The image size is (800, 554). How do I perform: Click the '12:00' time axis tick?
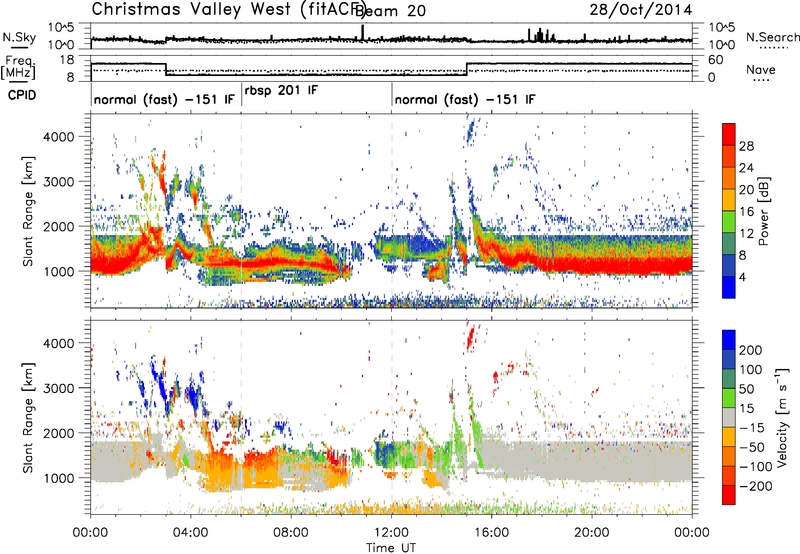(391, 533)
